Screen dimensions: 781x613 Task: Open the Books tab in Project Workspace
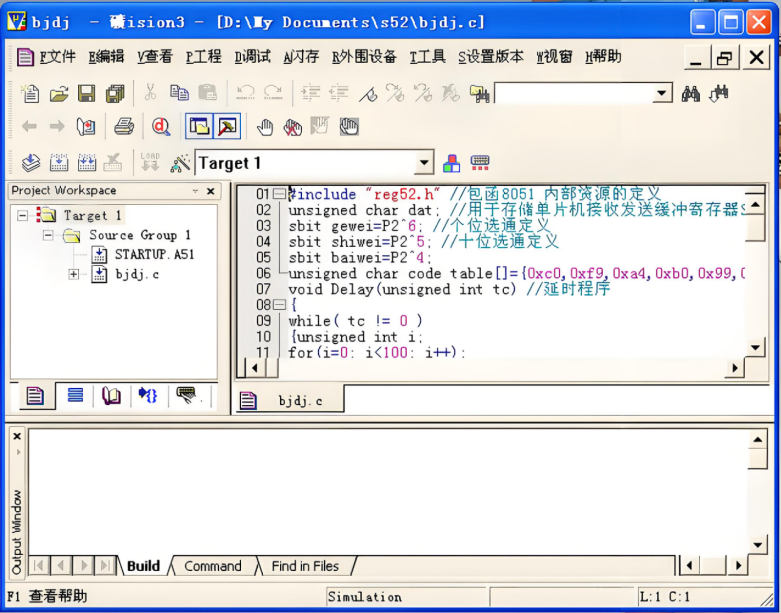tap(111, 396)
